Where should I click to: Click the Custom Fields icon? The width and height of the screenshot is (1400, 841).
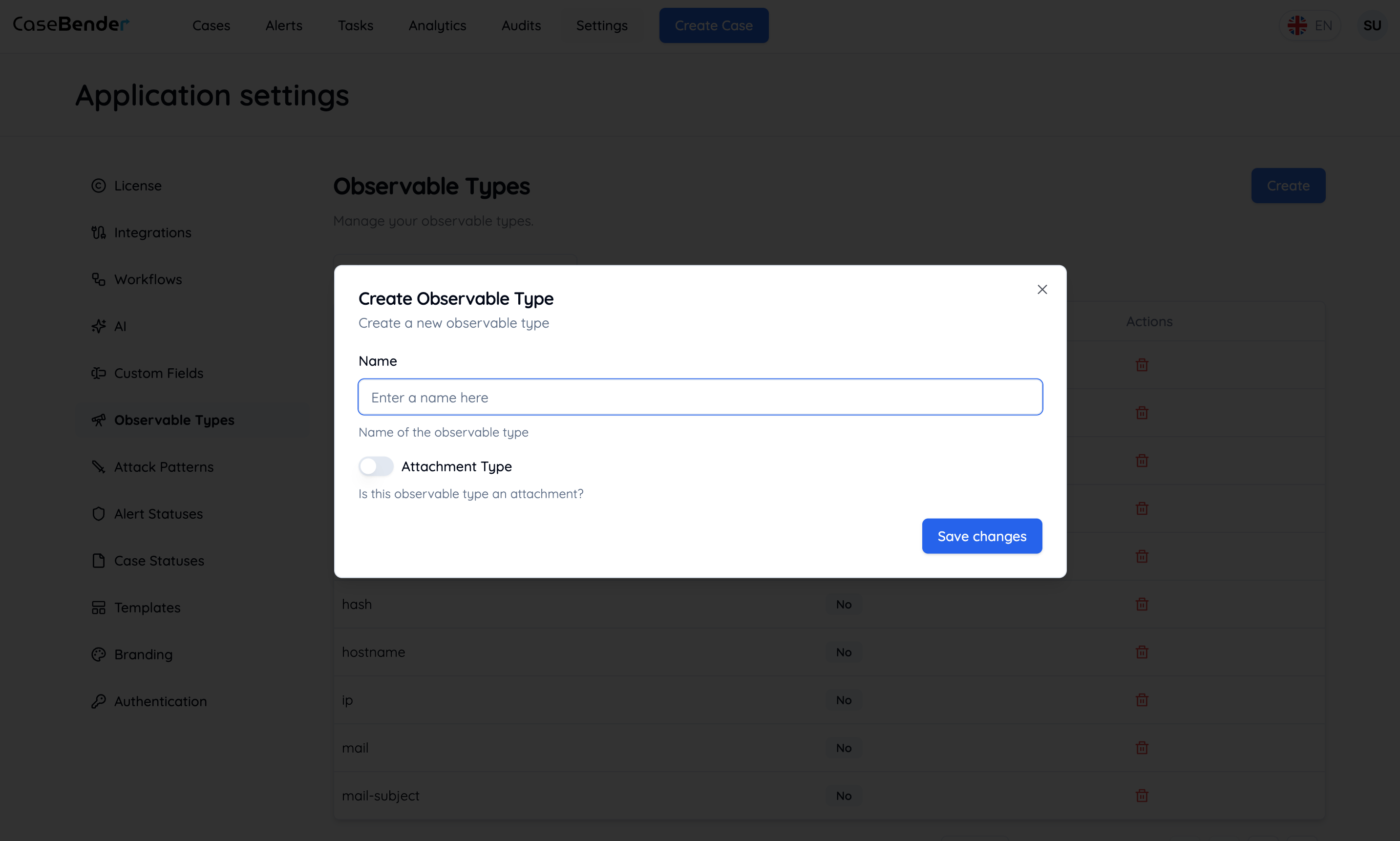98,373
